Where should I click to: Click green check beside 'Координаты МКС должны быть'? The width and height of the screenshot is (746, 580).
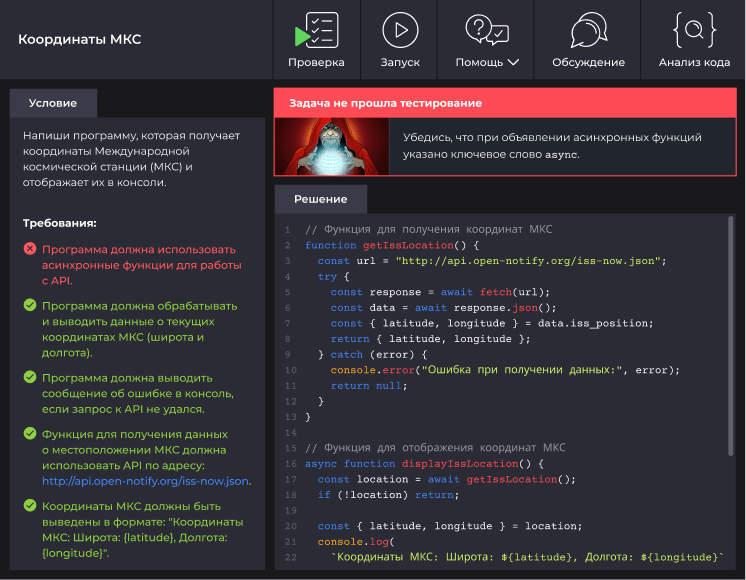coord(30,505)
